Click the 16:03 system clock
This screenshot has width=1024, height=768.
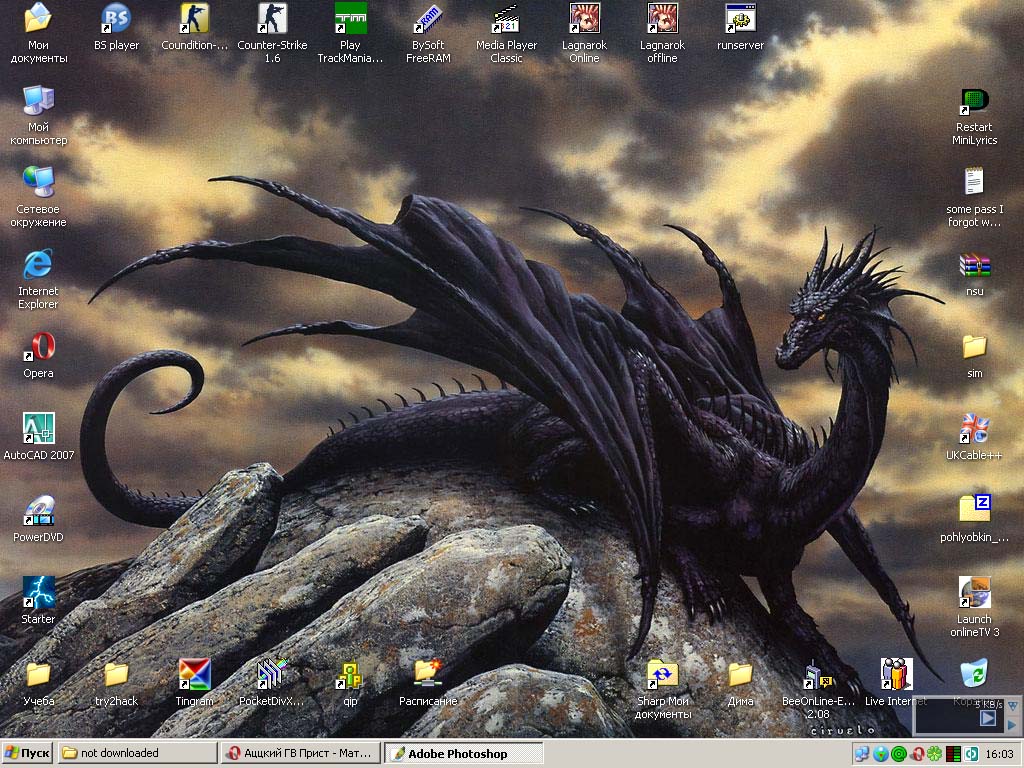[x=999, y=754]
